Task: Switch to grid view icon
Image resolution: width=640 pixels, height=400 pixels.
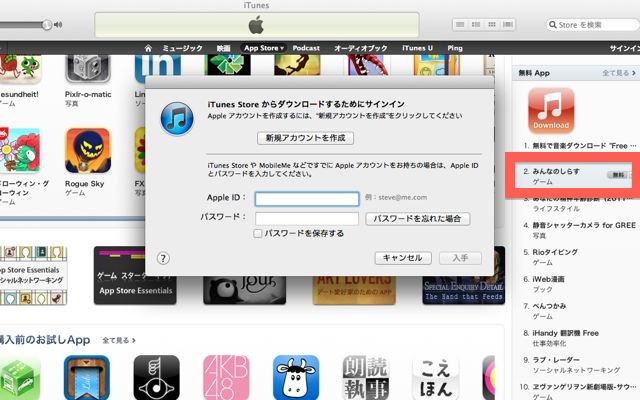Action: pos(492,25)
